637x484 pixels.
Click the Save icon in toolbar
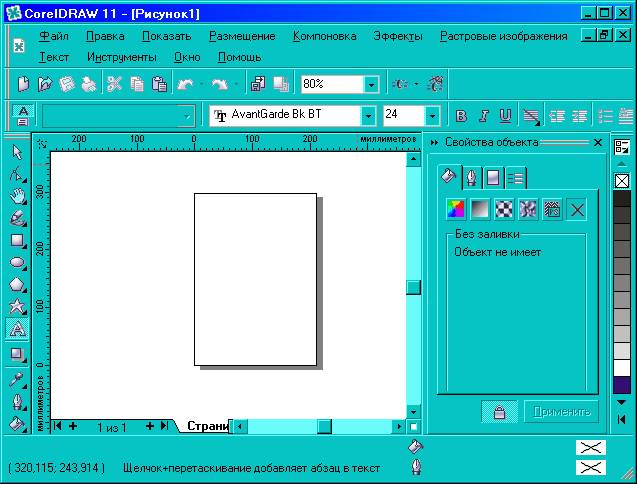(67, 84)
